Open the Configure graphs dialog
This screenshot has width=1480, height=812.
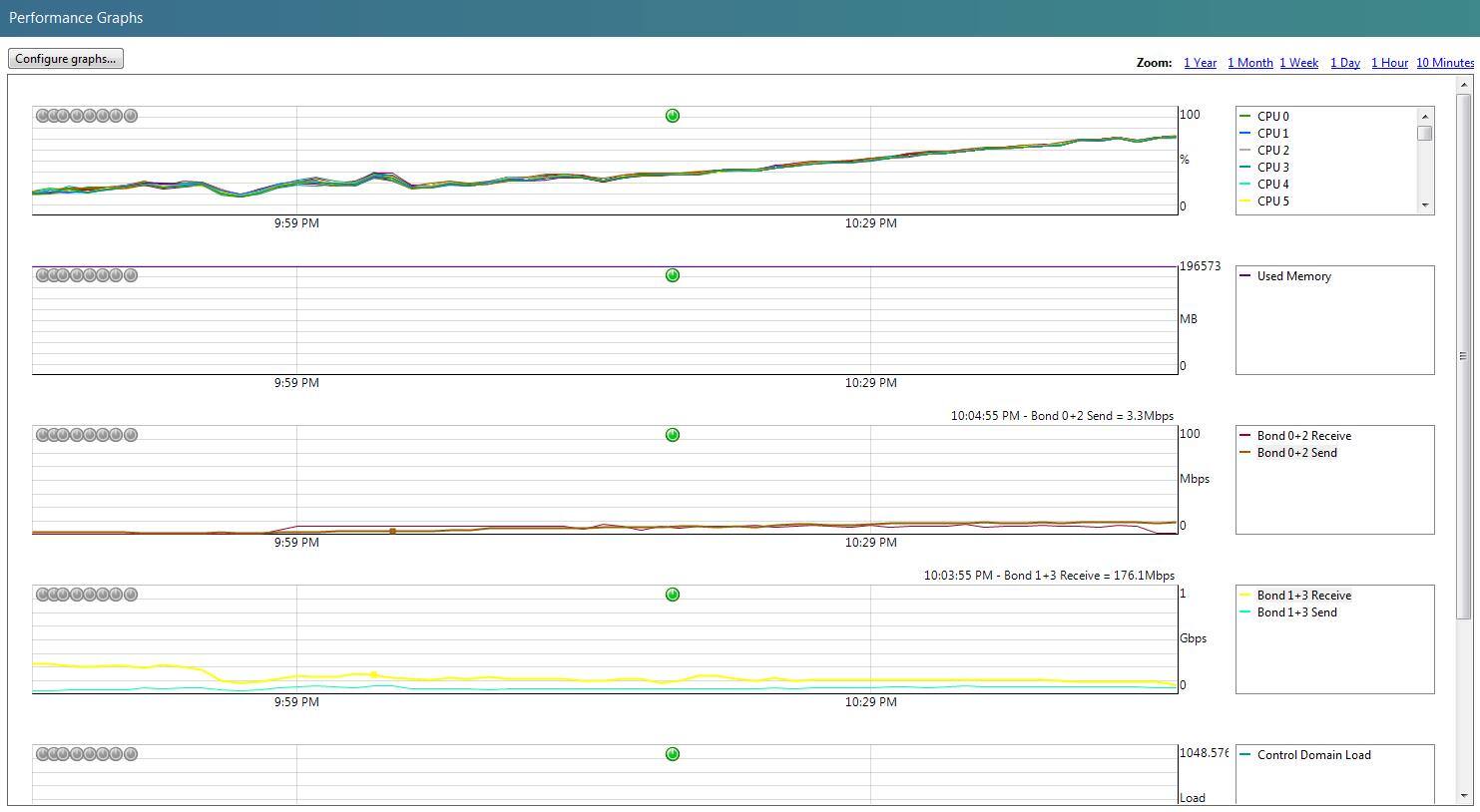[66, 59]
